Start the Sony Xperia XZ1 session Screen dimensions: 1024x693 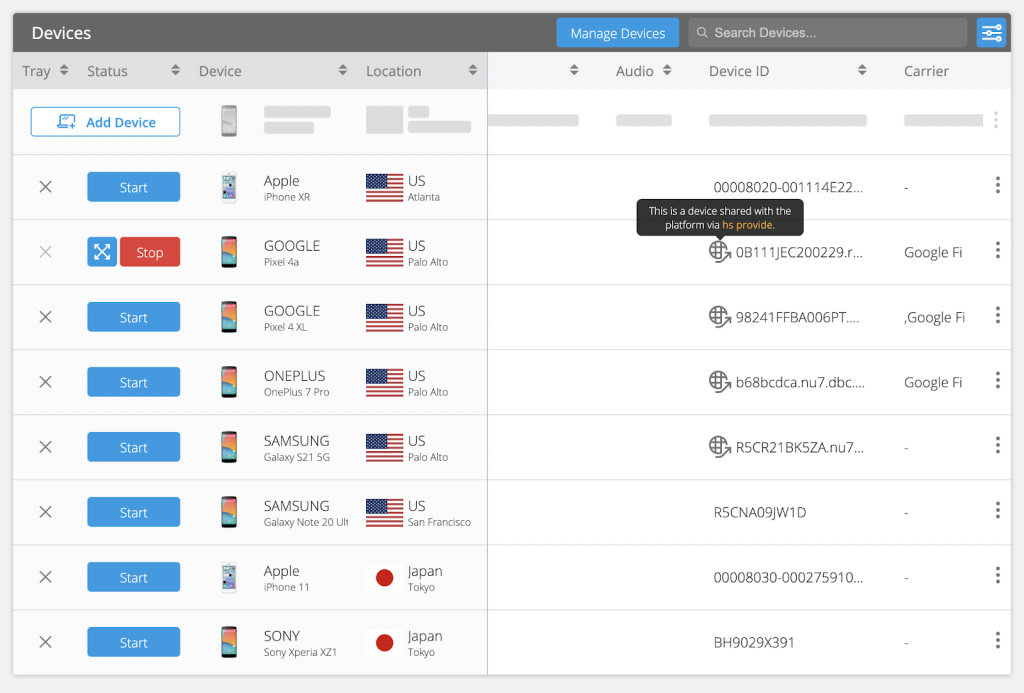(x=133, y=642)
